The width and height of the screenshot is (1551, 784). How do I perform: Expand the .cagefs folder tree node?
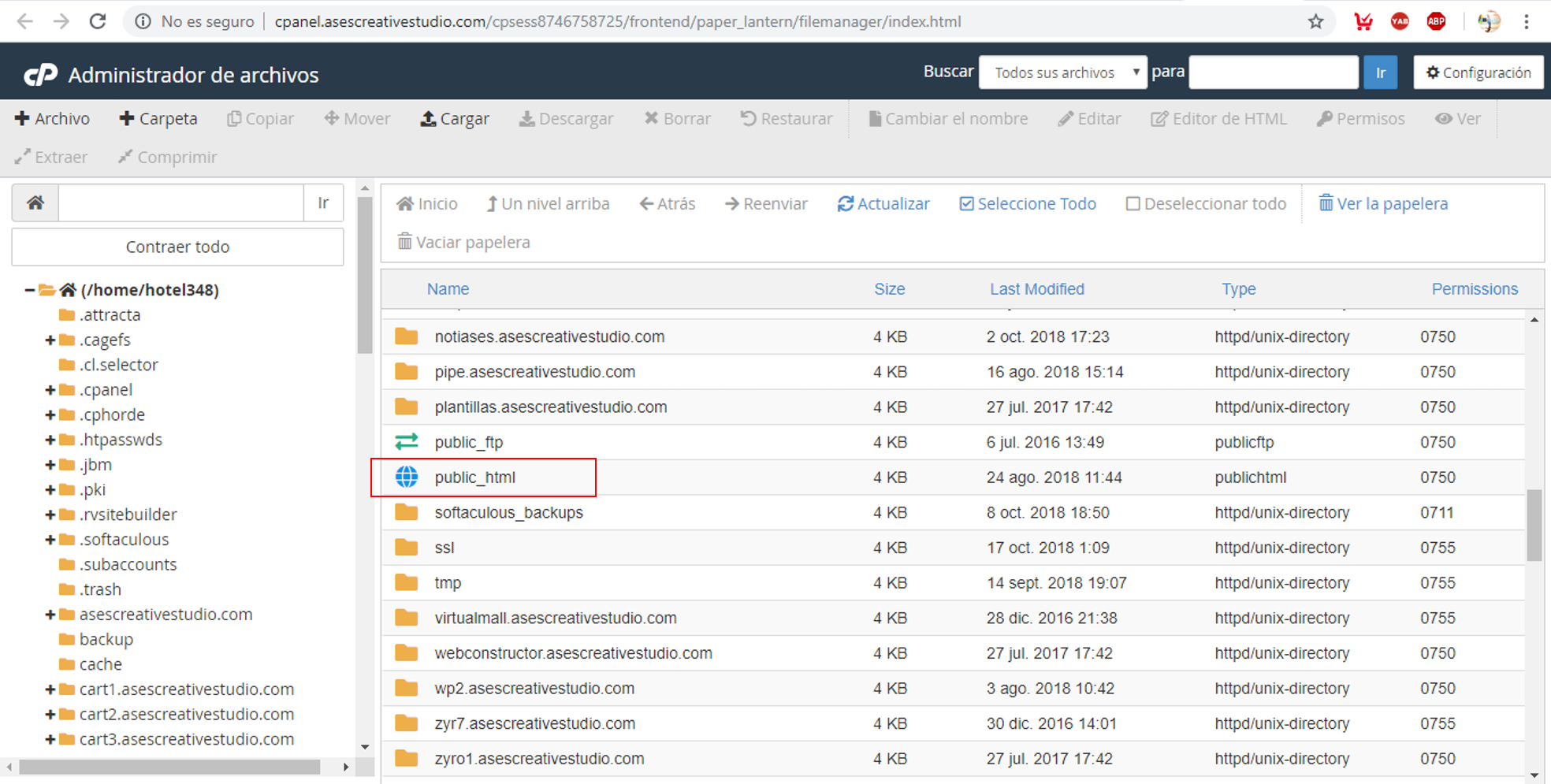(x=50, y=340)
